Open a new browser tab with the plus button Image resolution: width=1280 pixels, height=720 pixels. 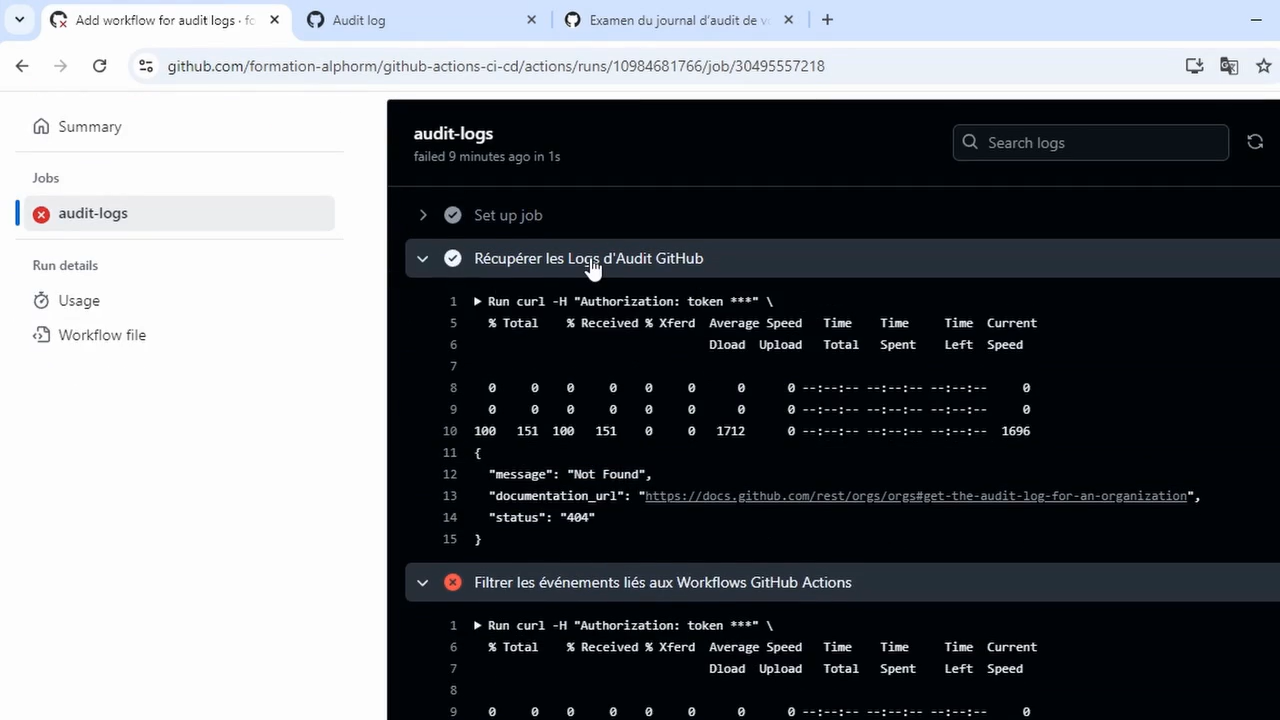(827, 20)
